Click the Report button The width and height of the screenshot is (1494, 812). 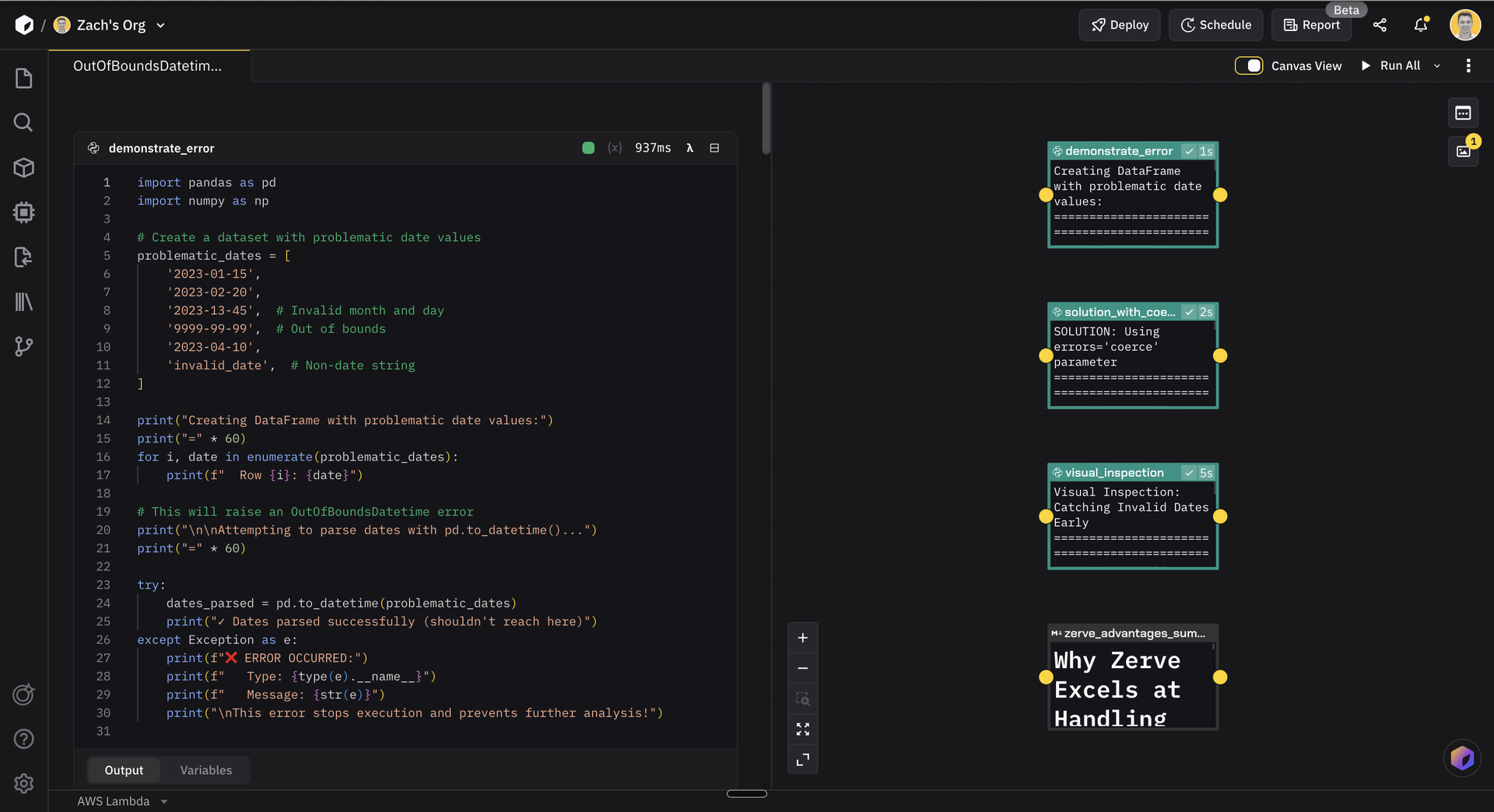click(x=1311, y=25)
